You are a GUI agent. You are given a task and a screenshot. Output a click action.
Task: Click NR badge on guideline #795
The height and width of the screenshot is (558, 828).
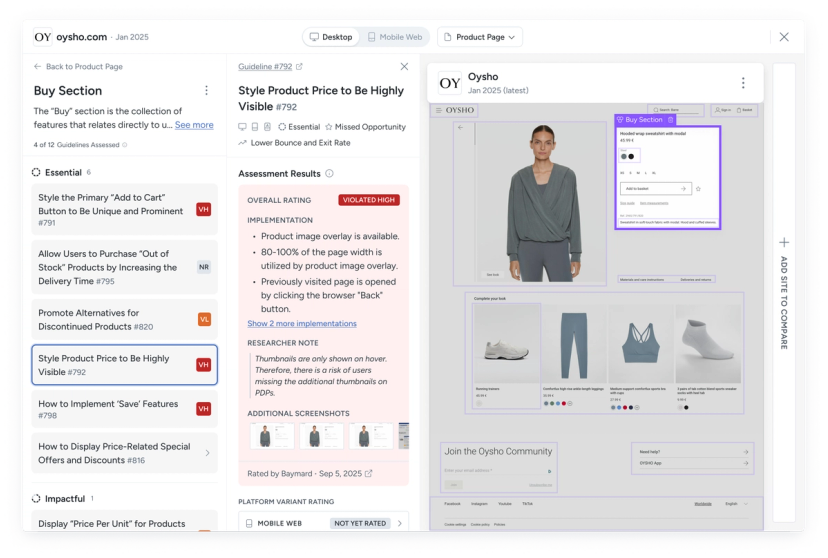pos(204,267)
